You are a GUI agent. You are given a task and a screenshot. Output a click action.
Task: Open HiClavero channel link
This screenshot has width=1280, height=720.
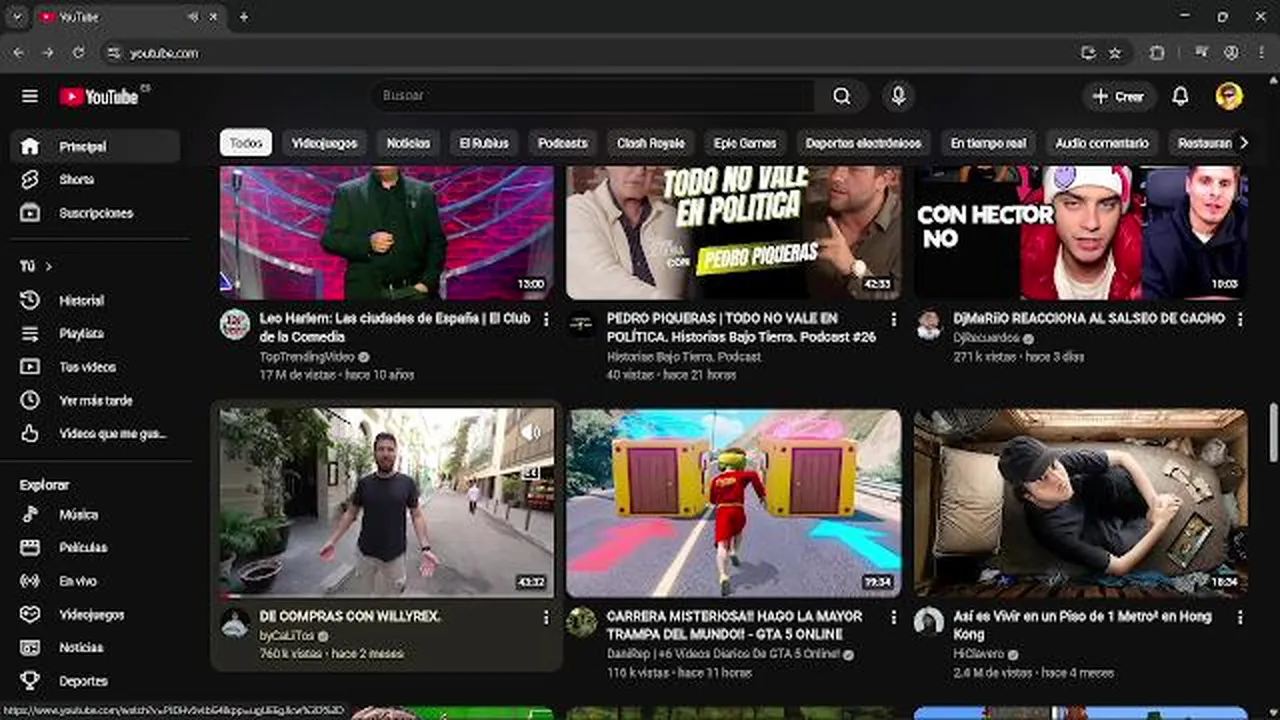(979, 655)
